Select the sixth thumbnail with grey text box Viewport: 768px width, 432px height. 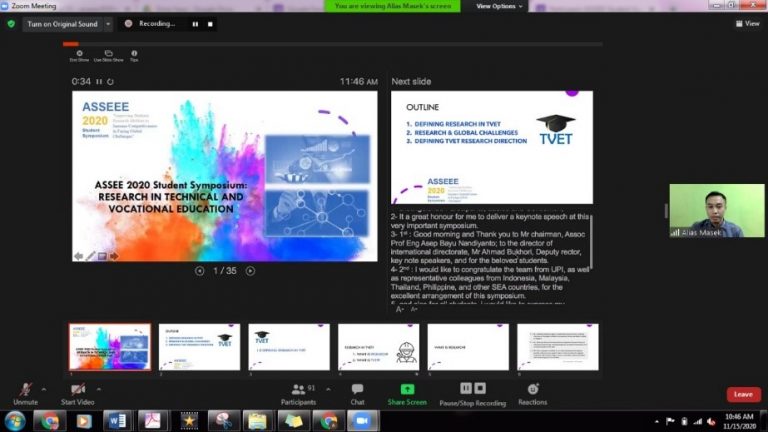[558, 347]
